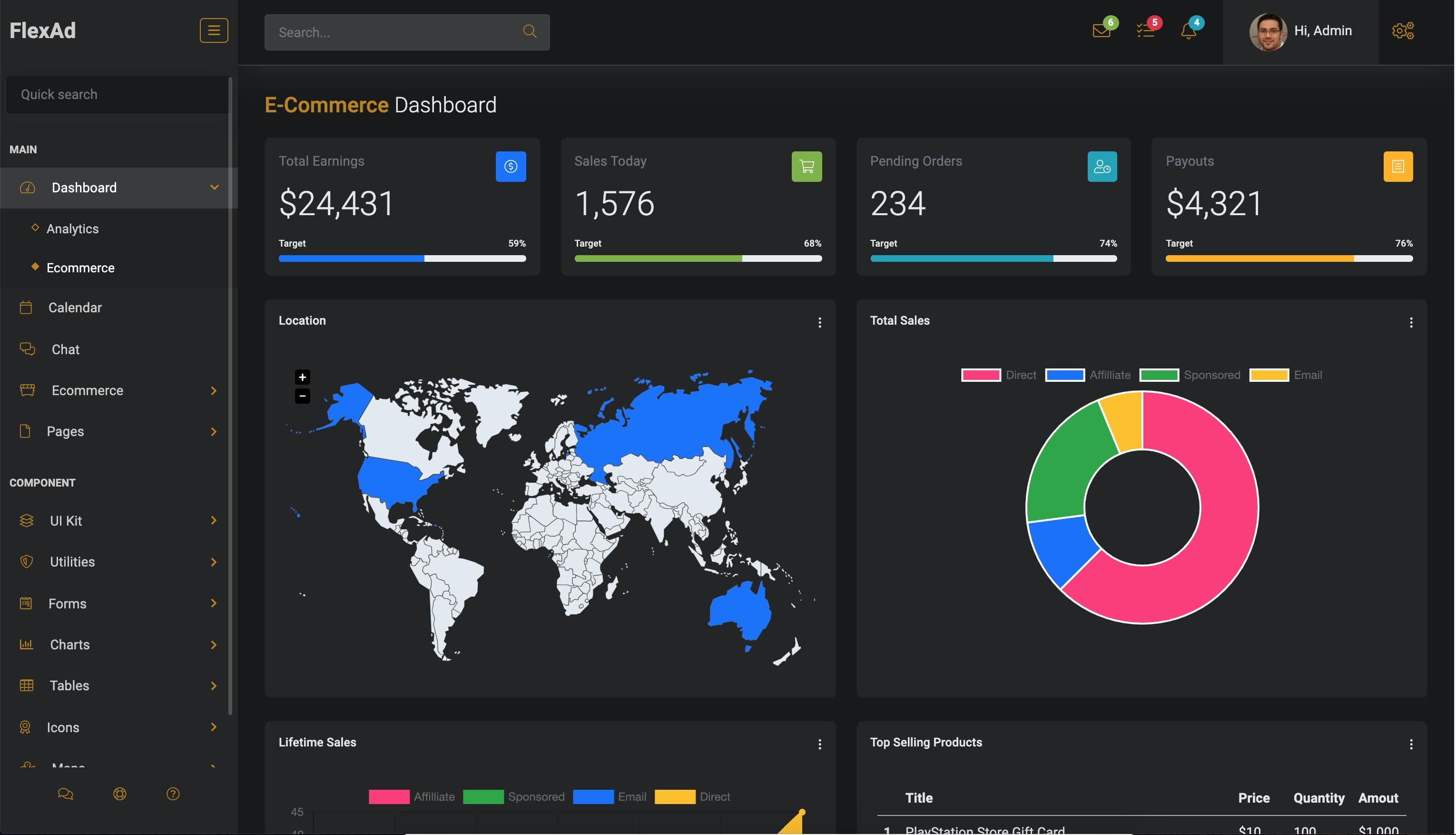Open the Total Sales options menu
1456x835 pixels.
click(1411, 322)
